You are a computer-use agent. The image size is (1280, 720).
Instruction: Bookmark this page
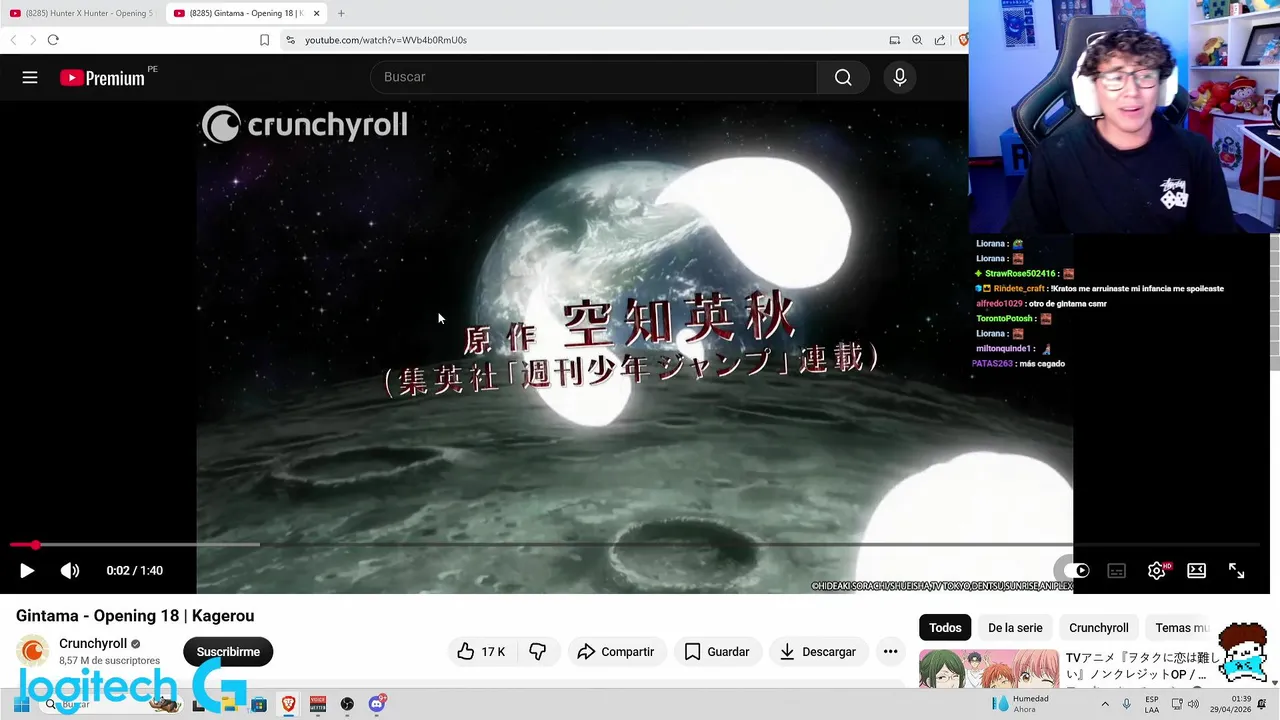click(x=264, y=40)
